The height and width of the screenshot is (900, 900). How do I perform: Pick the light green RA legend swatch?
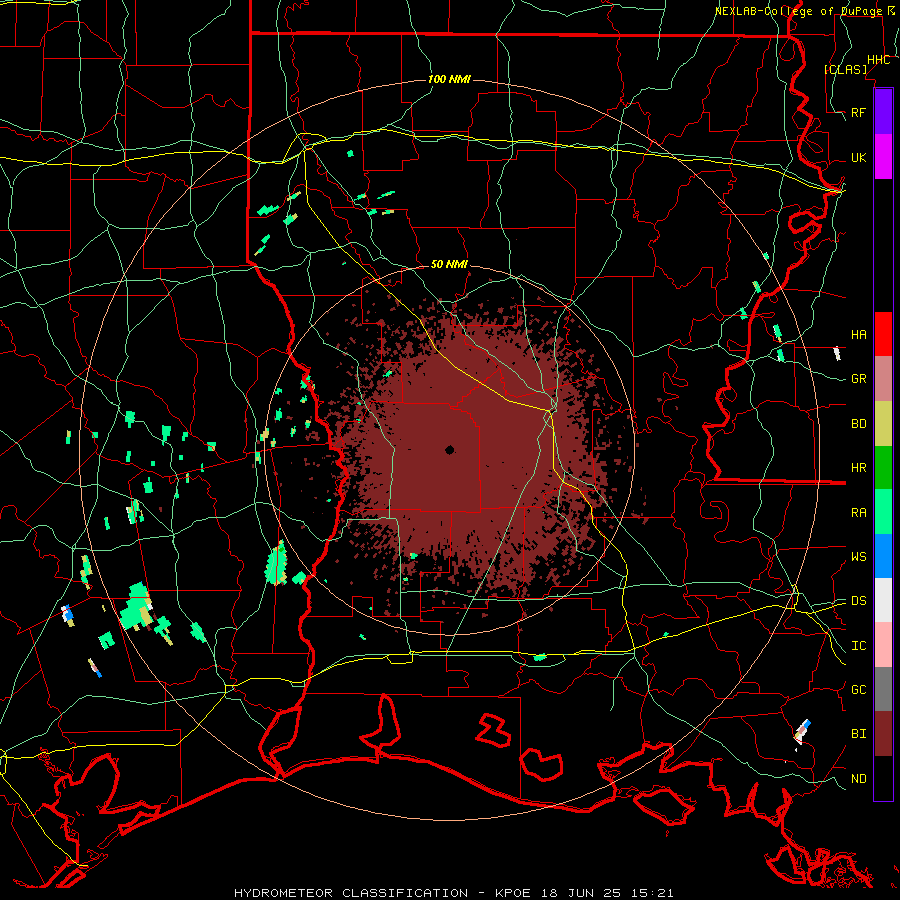pos(883,512)
